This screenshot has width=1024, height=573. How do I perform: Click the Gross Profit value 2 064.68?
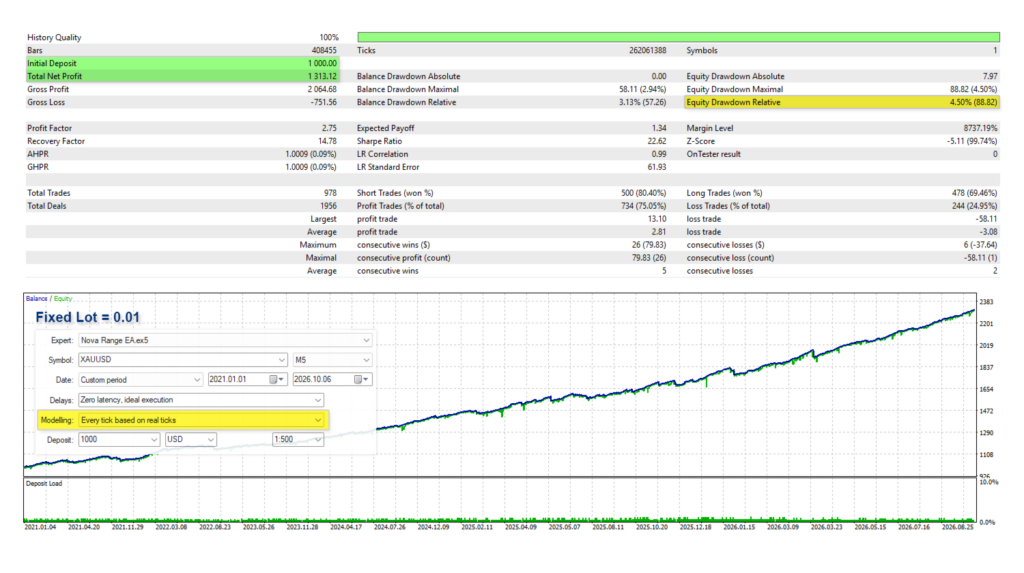coord(323,90)
